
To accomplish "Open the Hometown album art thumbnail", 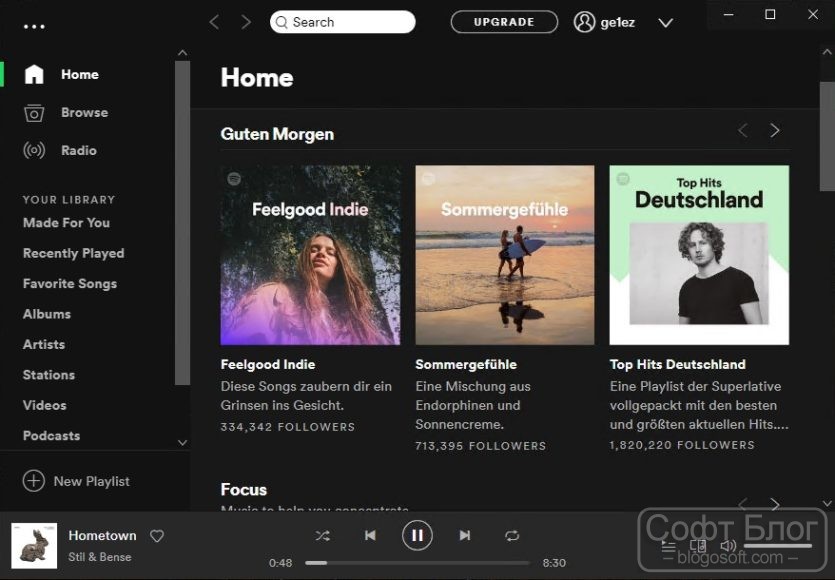I will pos(34,546).
